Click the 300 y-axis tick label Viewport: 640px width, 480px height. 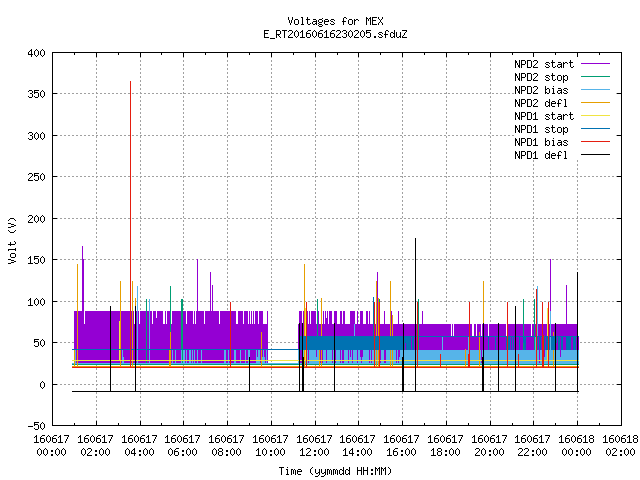pyautogui.click(x=36, y=136)
